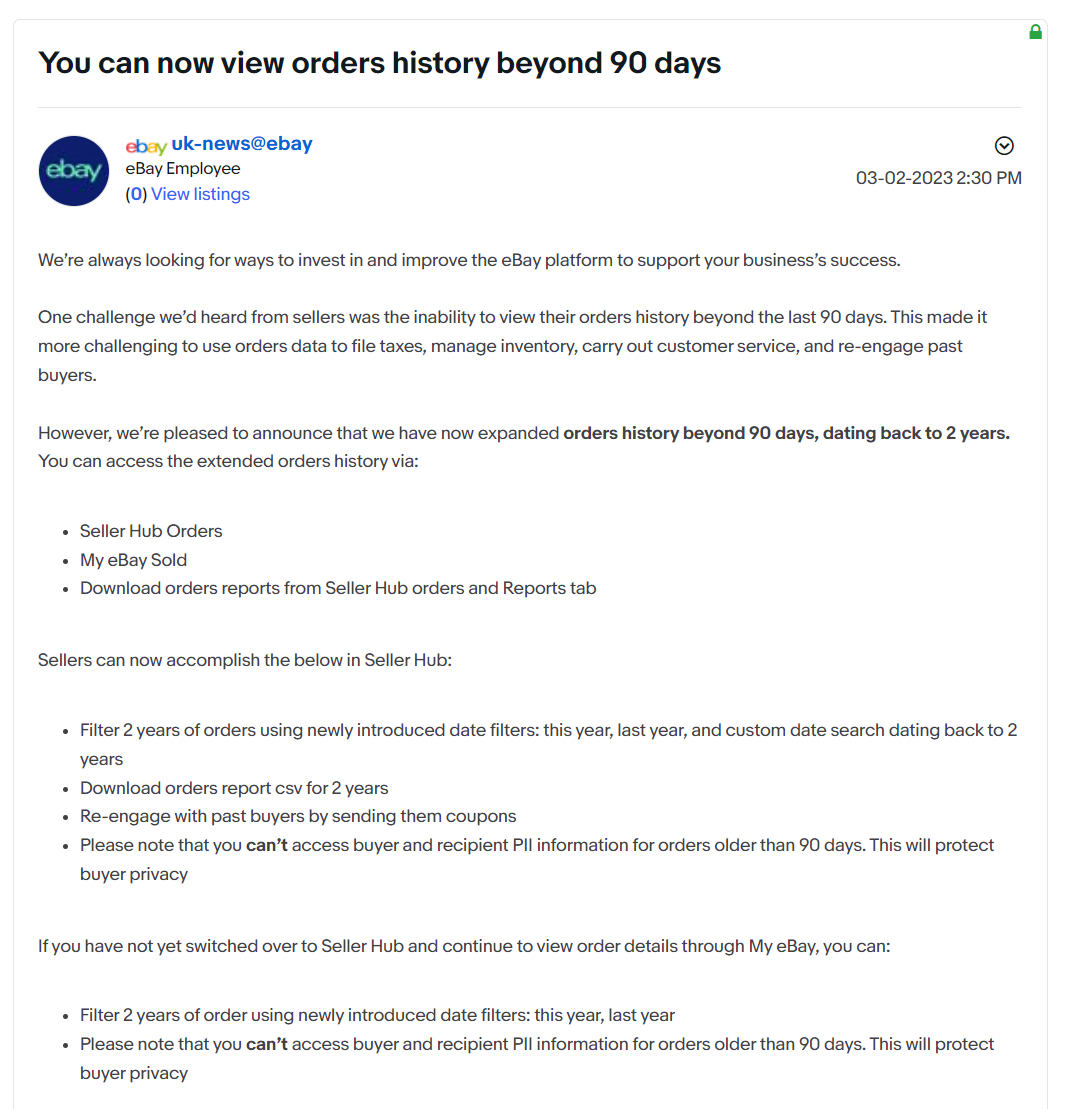Click the small multicolor eBay rank logo
Image resolution: width=1075 pixels, height=1109 pixels.
click(146, 147)
